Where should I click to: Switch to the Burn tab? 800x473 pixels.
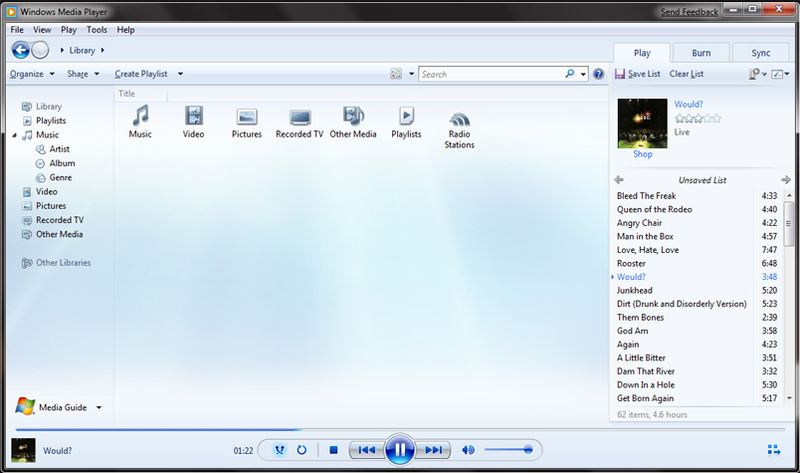coord(701,53)
